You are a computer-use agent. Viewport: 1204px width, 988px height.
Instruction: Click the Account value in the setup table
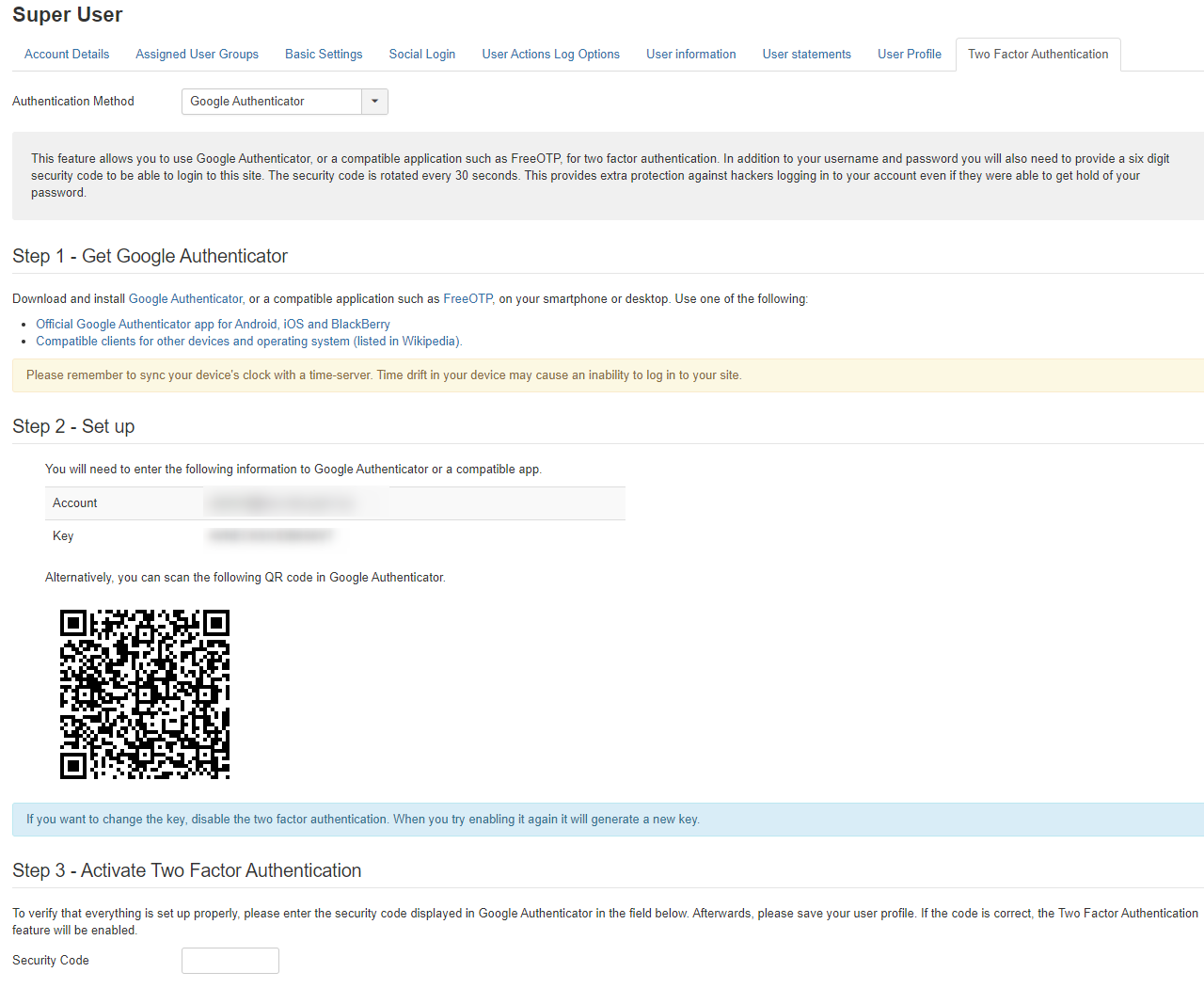click(281, 502)
